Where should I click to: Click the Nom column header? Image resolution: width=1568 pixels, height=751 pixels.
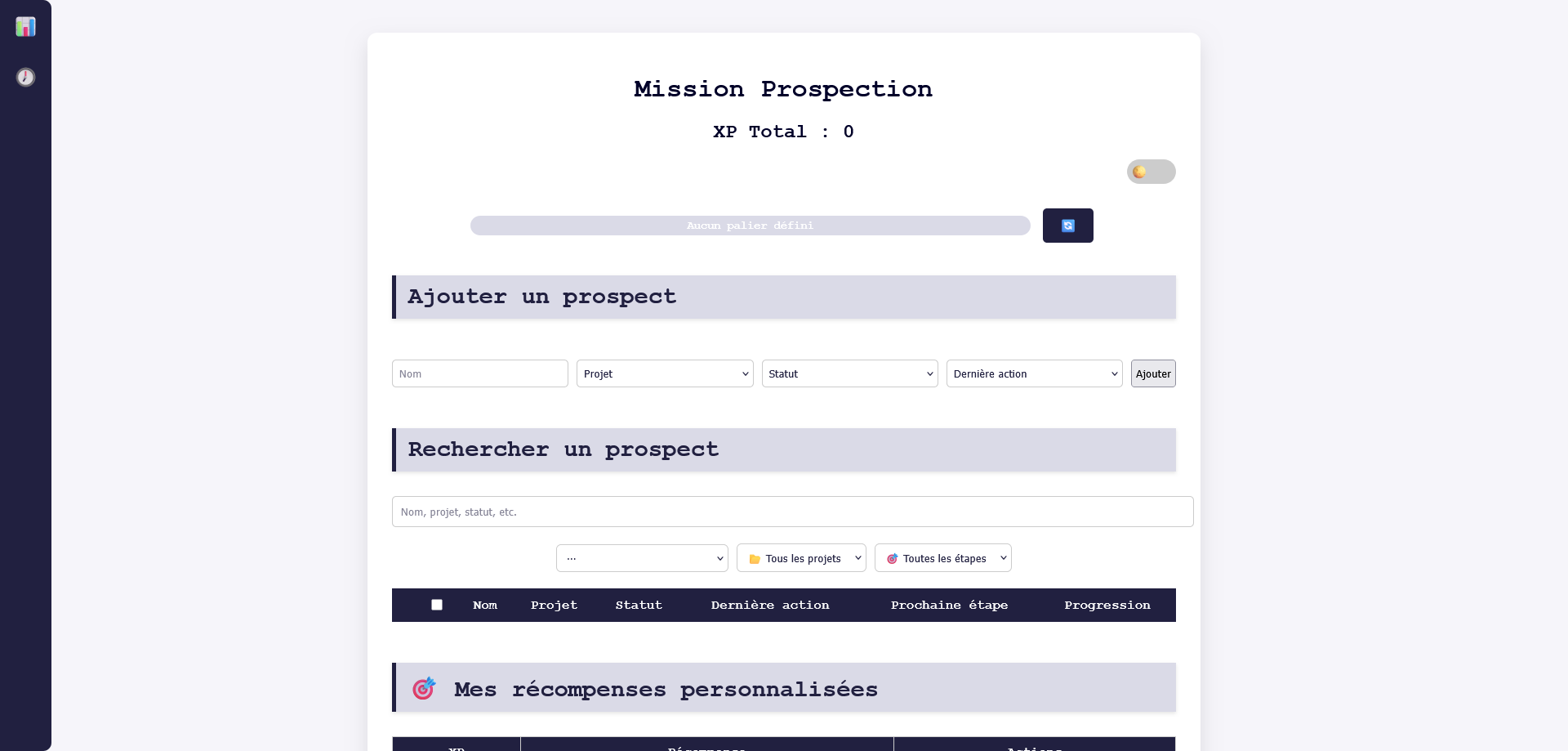[x=485, y=605]
